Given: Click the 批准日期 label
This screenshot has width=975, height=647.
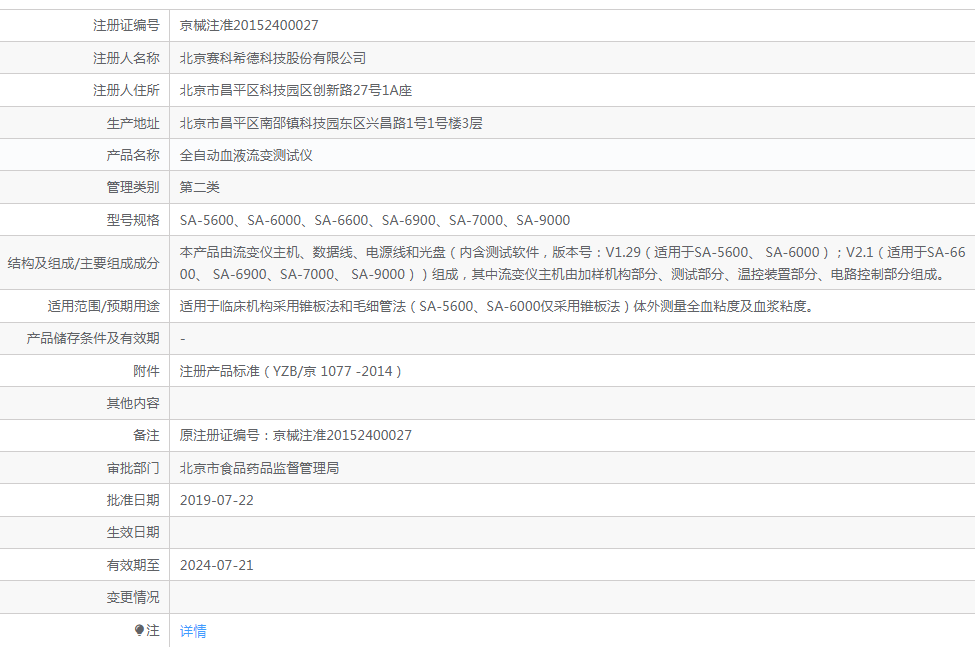Looking at the screenshot, I should [x=133, y=500].
